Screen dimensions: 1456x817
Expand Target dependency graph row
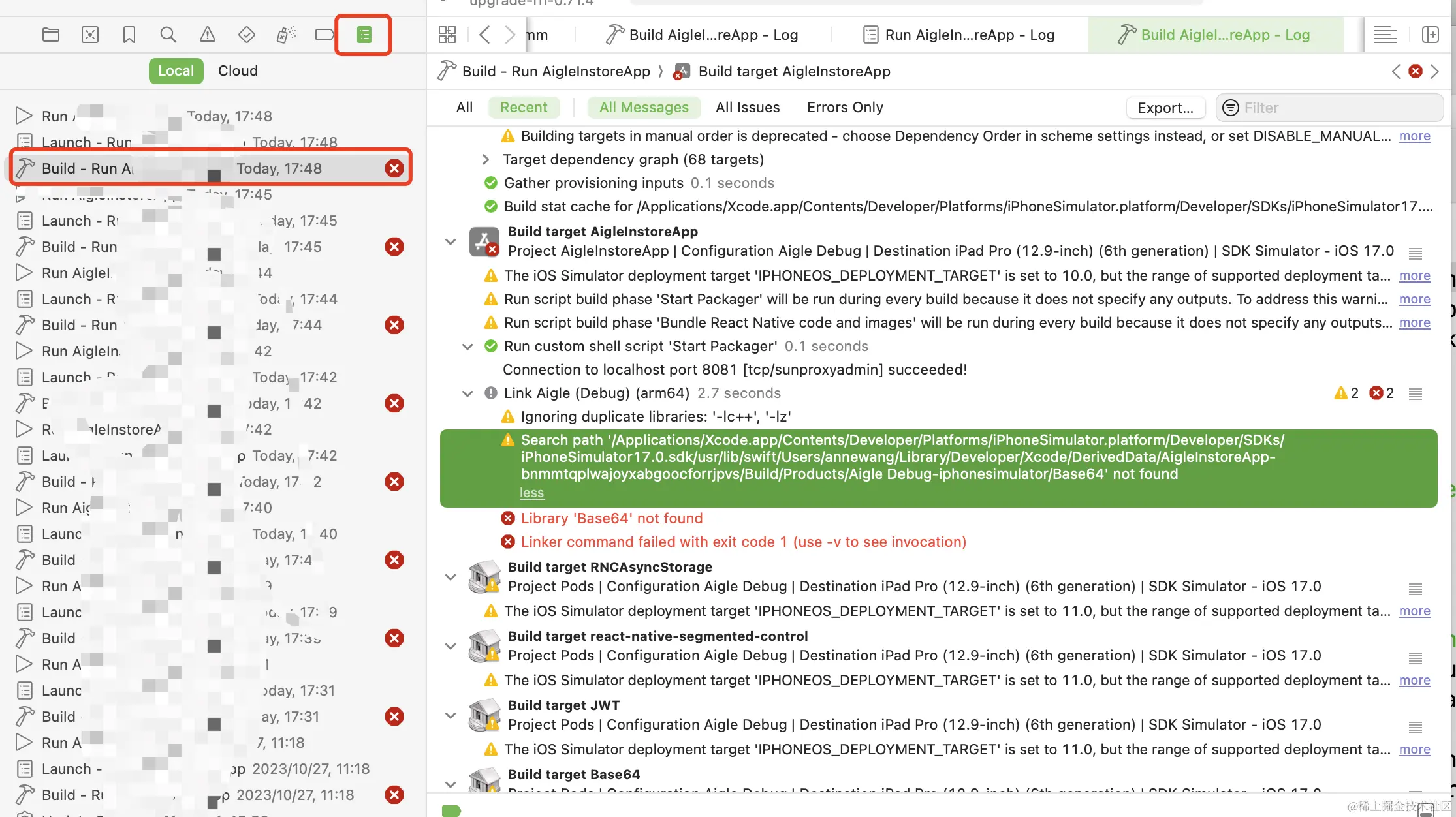(x=485, y=160)
